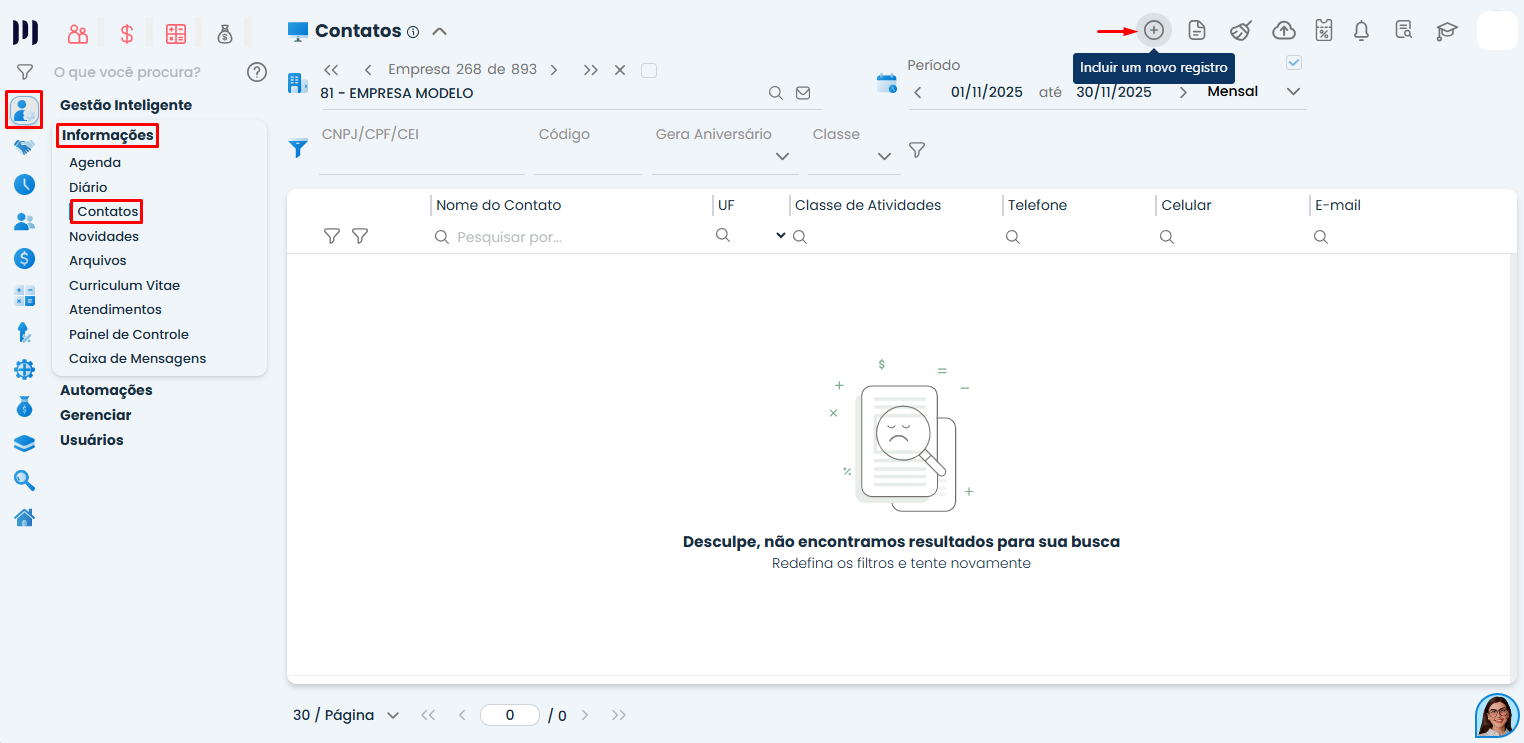This screenshot has width=1524, height=743.
Task: Tick the checkbox next to the company navigation
Action: click(649, 70)
